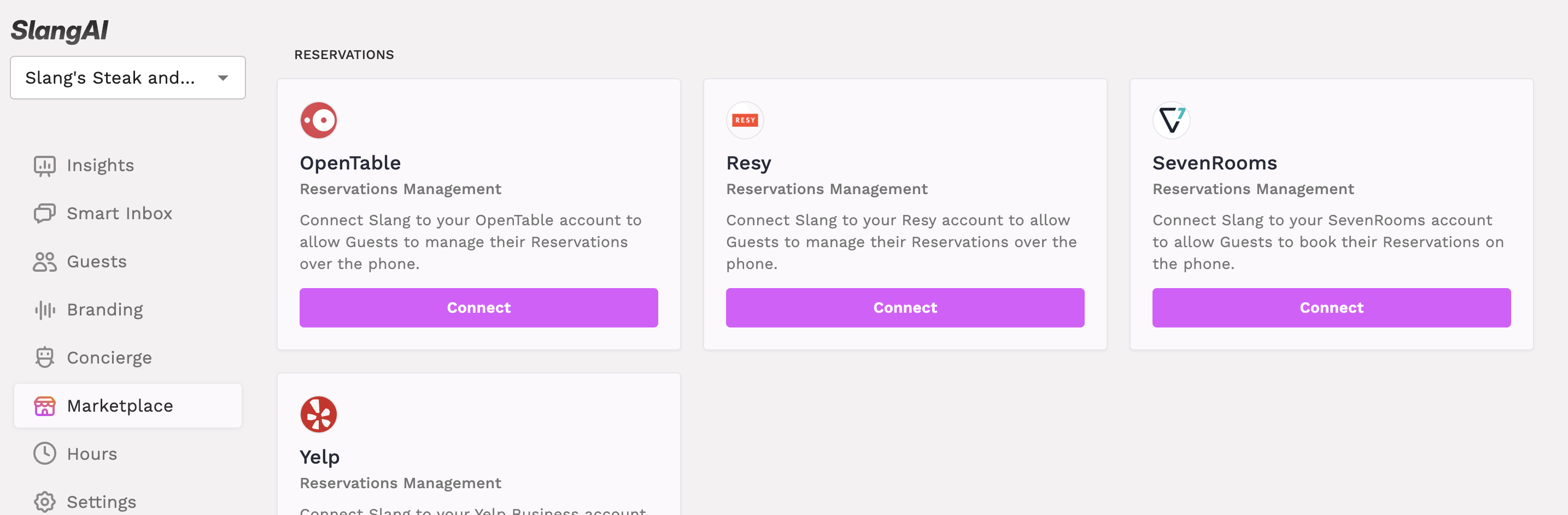Click Reservations Management under Yelp

[x=400, y=483]
